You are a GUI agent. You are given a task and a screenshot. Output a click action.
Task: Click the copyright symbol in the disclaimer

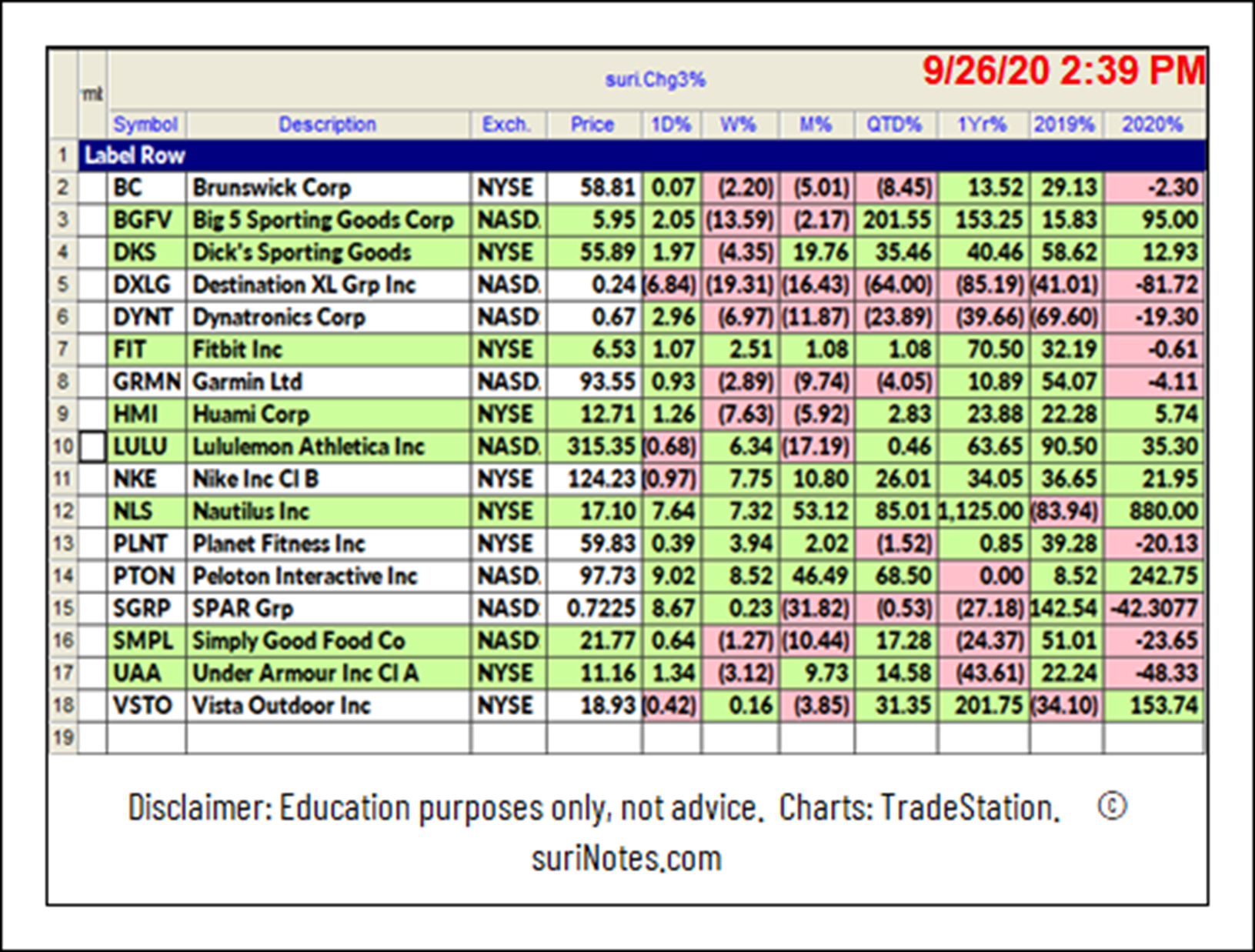pos(1112,807)
